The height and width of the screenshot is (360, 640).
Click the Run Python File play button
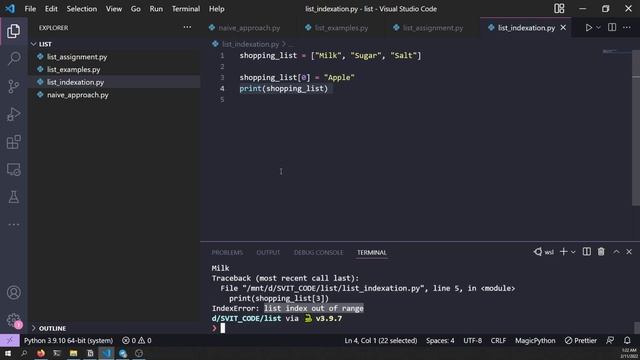click(x=588, y=28)
